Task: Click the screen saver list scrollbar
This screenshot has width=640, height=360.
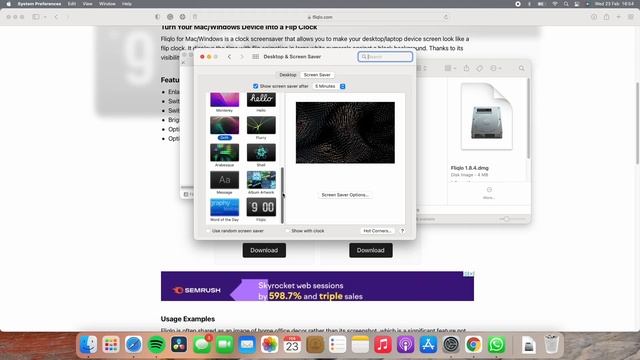Action: (x=282, y=195)
